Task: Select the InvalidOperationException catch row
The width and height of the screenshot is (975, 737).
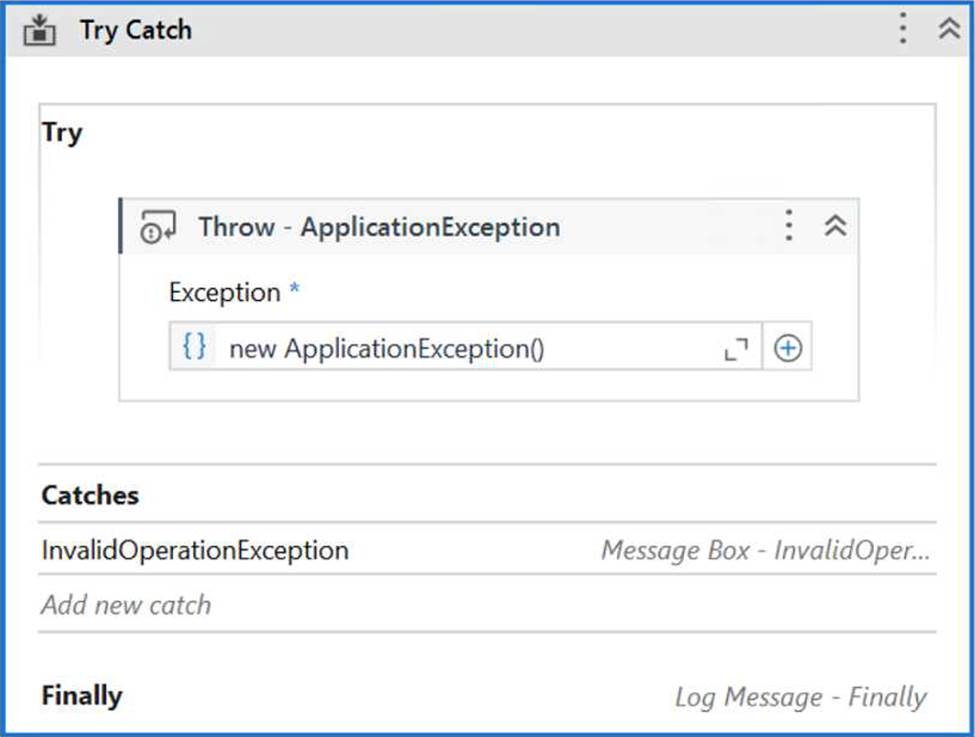Action: [x=487, y=550]
